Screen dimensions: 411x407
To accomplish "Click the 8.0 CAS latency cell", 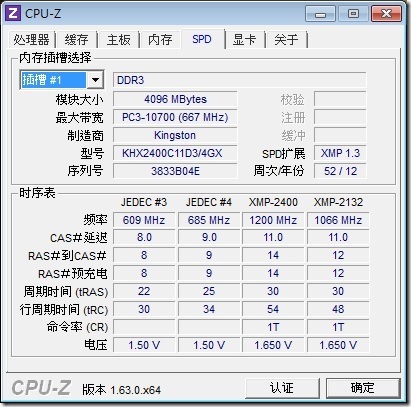I will point(144,238).
